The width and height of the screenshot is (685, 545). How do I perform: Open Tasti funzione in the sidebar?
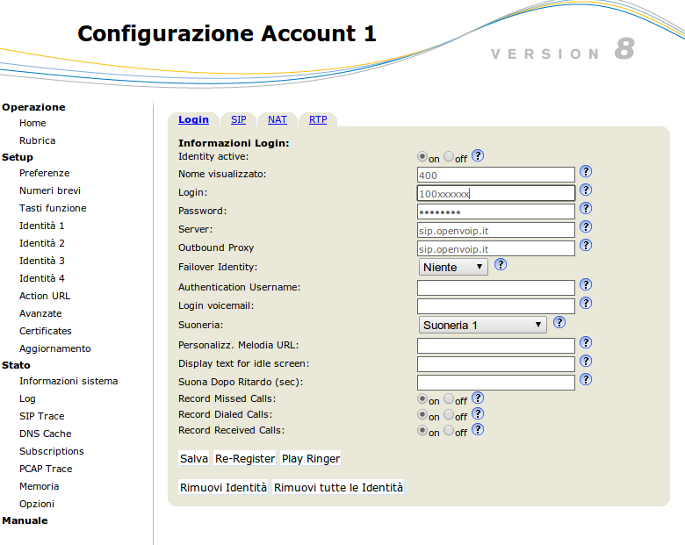pos(53,208)
